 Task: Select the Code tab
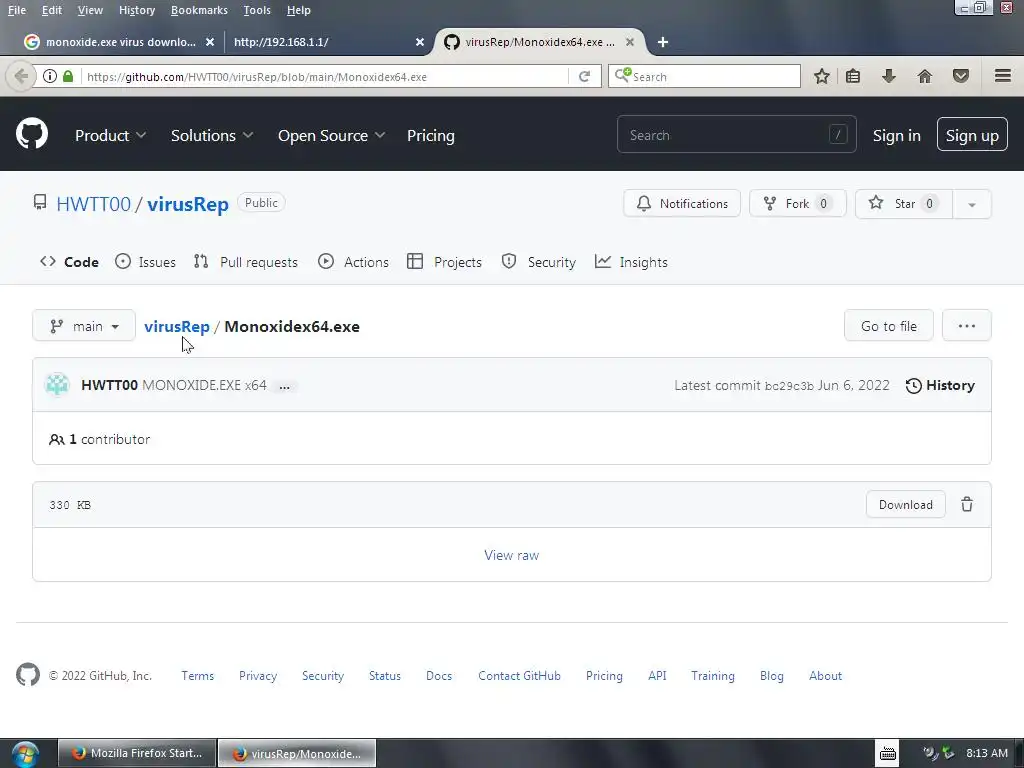69,262
